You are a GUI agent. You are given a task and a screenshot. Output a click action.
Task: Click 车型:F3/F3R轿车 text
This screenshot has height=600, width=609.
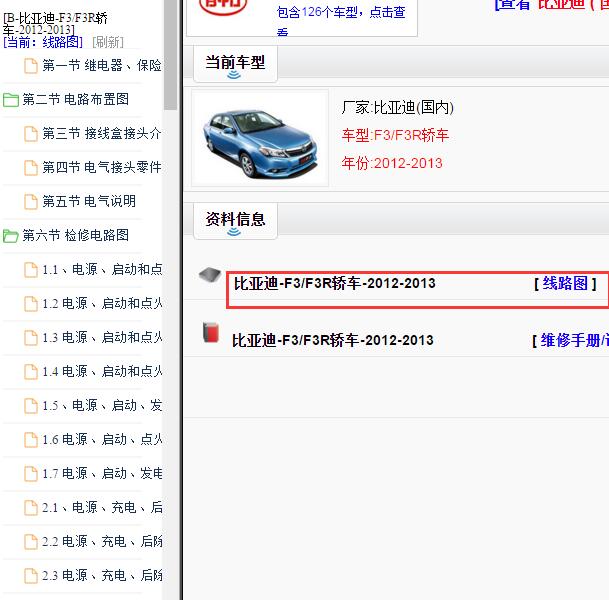click(x=395, y=135)
